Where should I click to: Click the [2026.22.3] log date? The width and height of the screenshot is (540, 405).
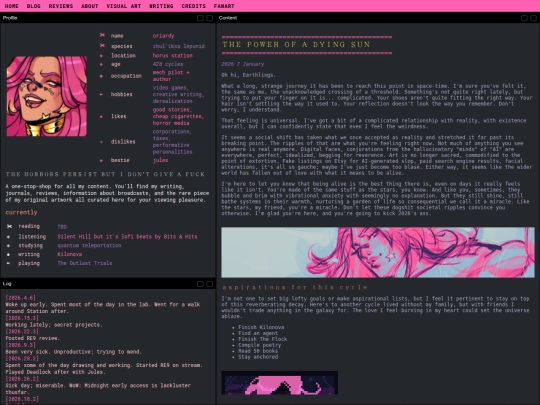[x=22, y=331]
